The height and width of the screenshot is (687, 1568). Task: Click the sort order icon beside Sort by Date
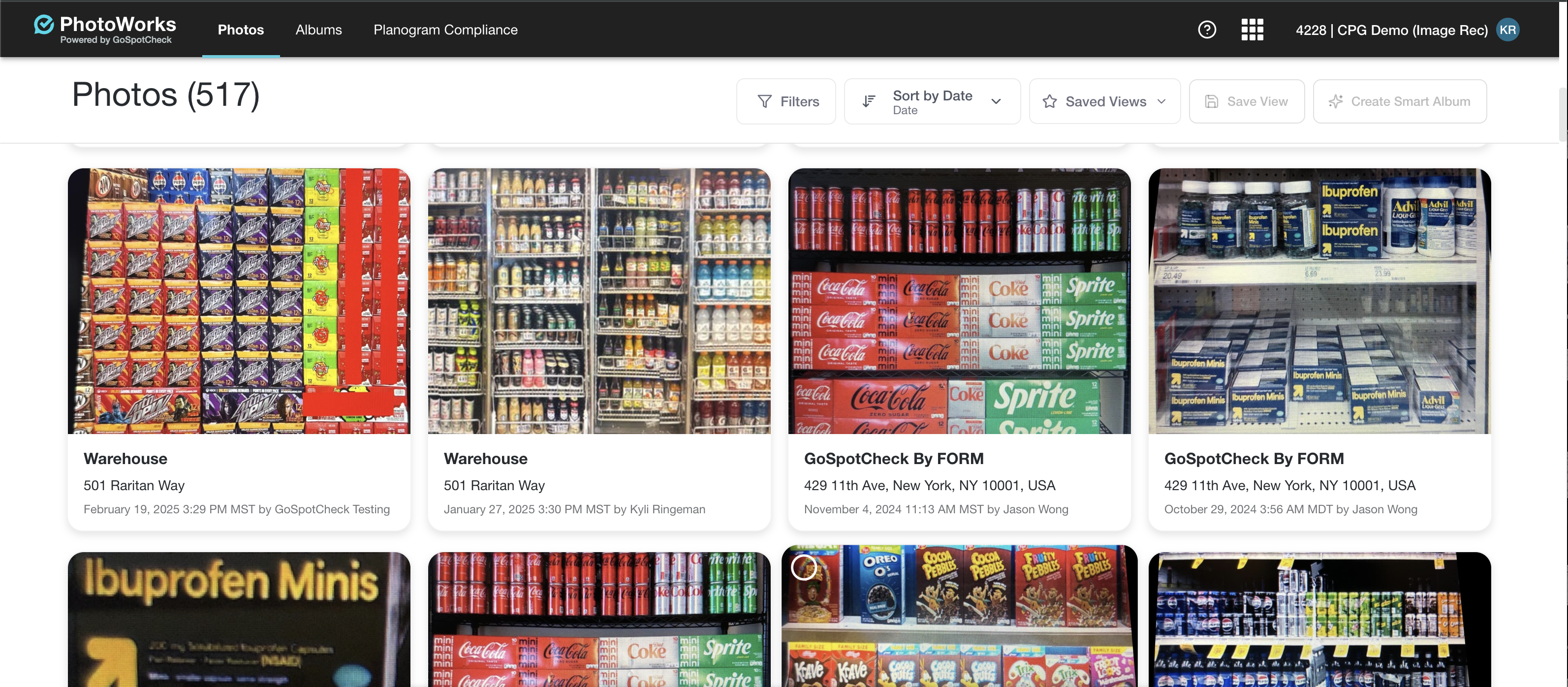coord(869,101)
